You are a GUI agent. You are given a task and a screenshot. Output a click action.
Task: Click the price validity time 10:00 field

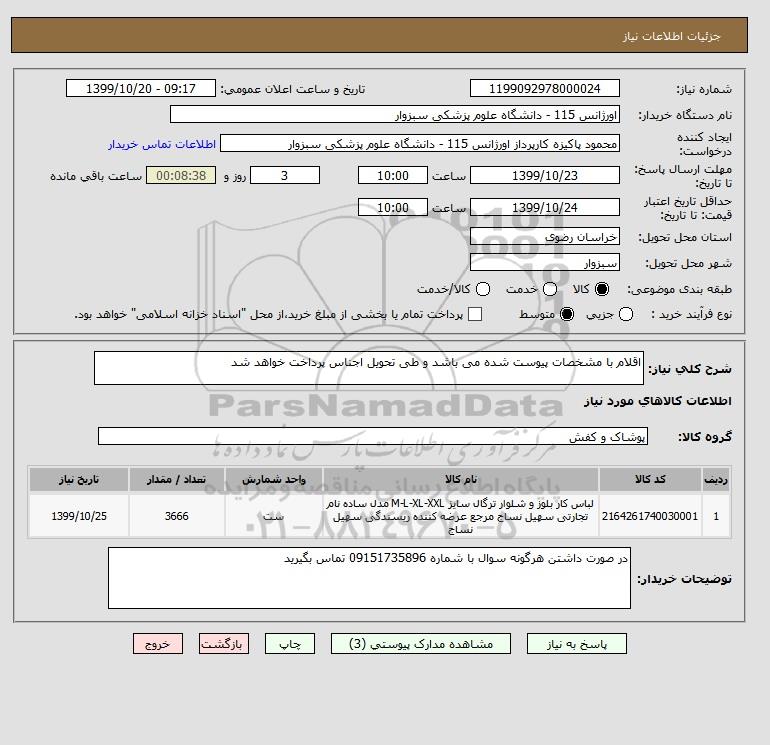[393, 207]
